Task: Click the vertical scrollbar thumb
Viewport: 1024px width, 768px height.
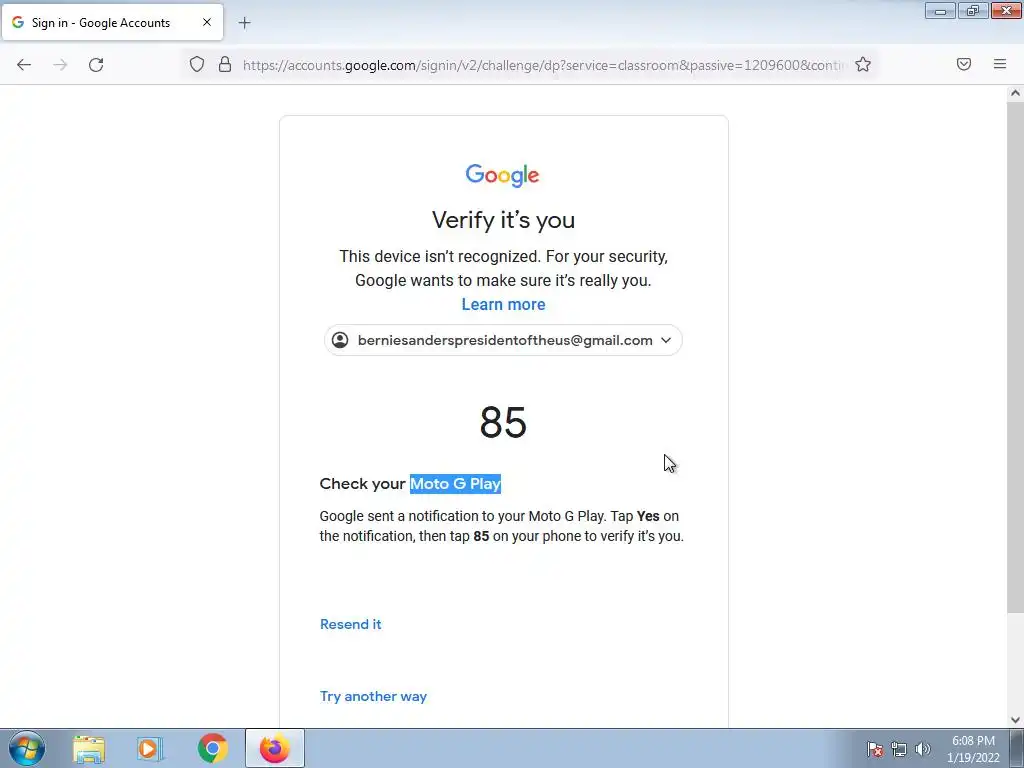Action: coord(1015,357)
